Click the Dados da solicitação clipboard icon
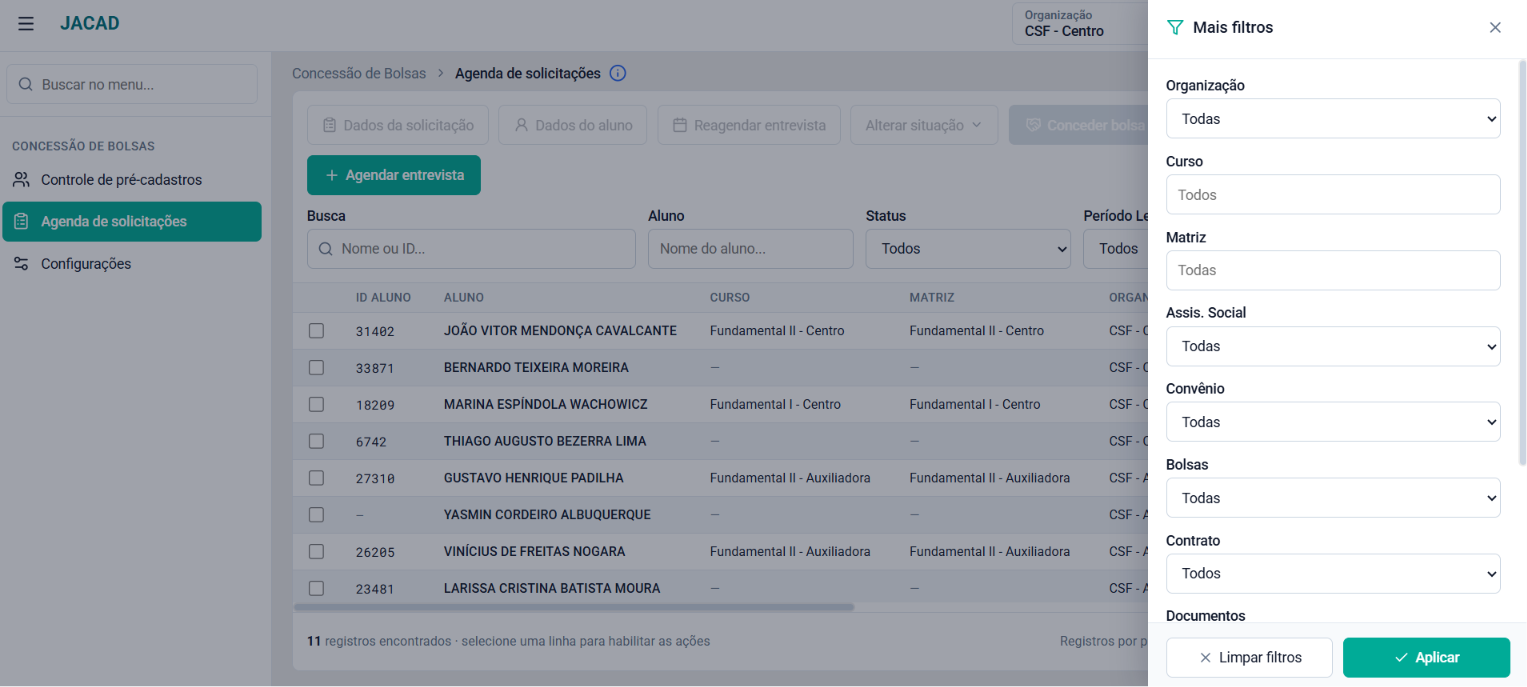 pyautogui.click(x=329, y=126)
